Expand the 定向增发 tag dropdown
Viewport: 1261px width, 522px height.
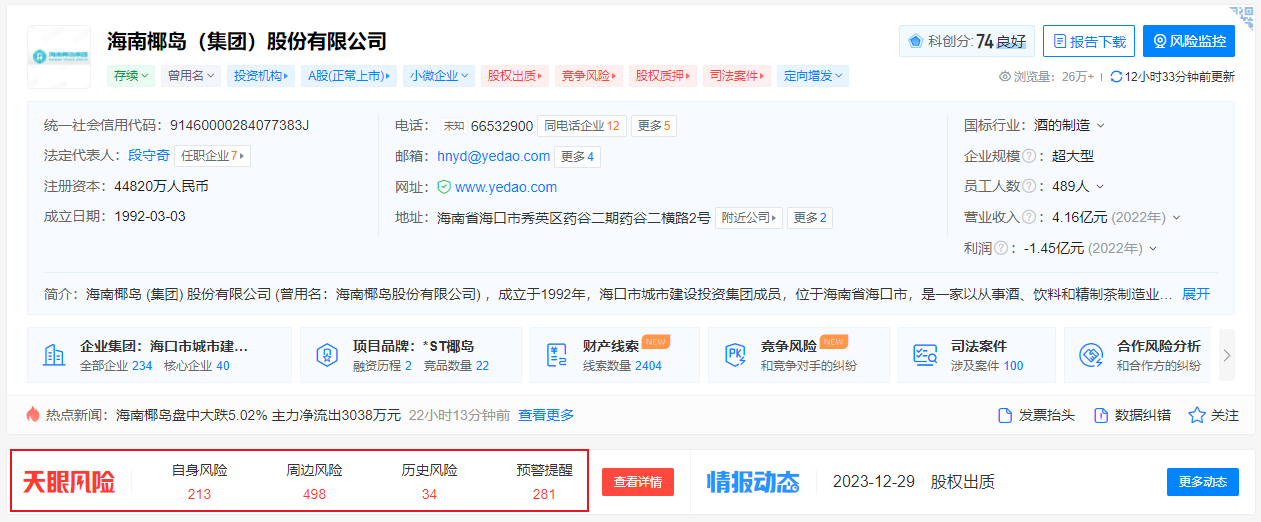pyautogui.click(x=812, y=76)
